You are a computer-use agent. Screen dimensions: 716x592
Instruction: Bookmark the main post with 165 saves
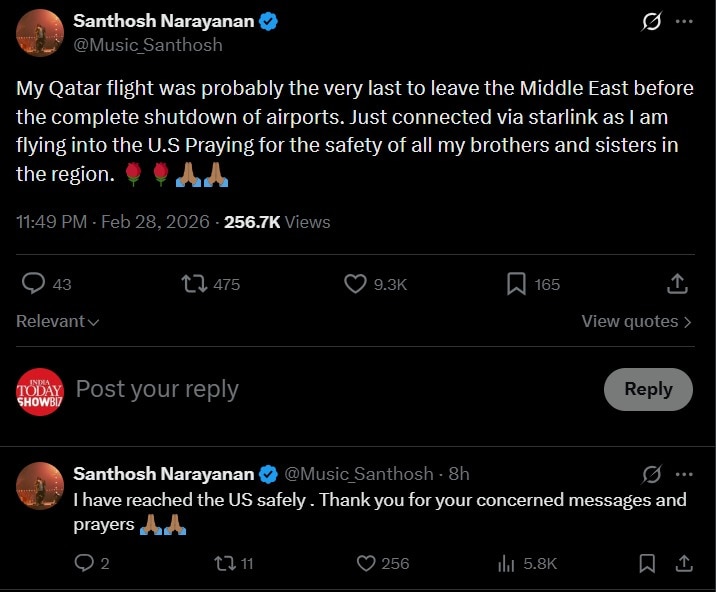point(516,284)
